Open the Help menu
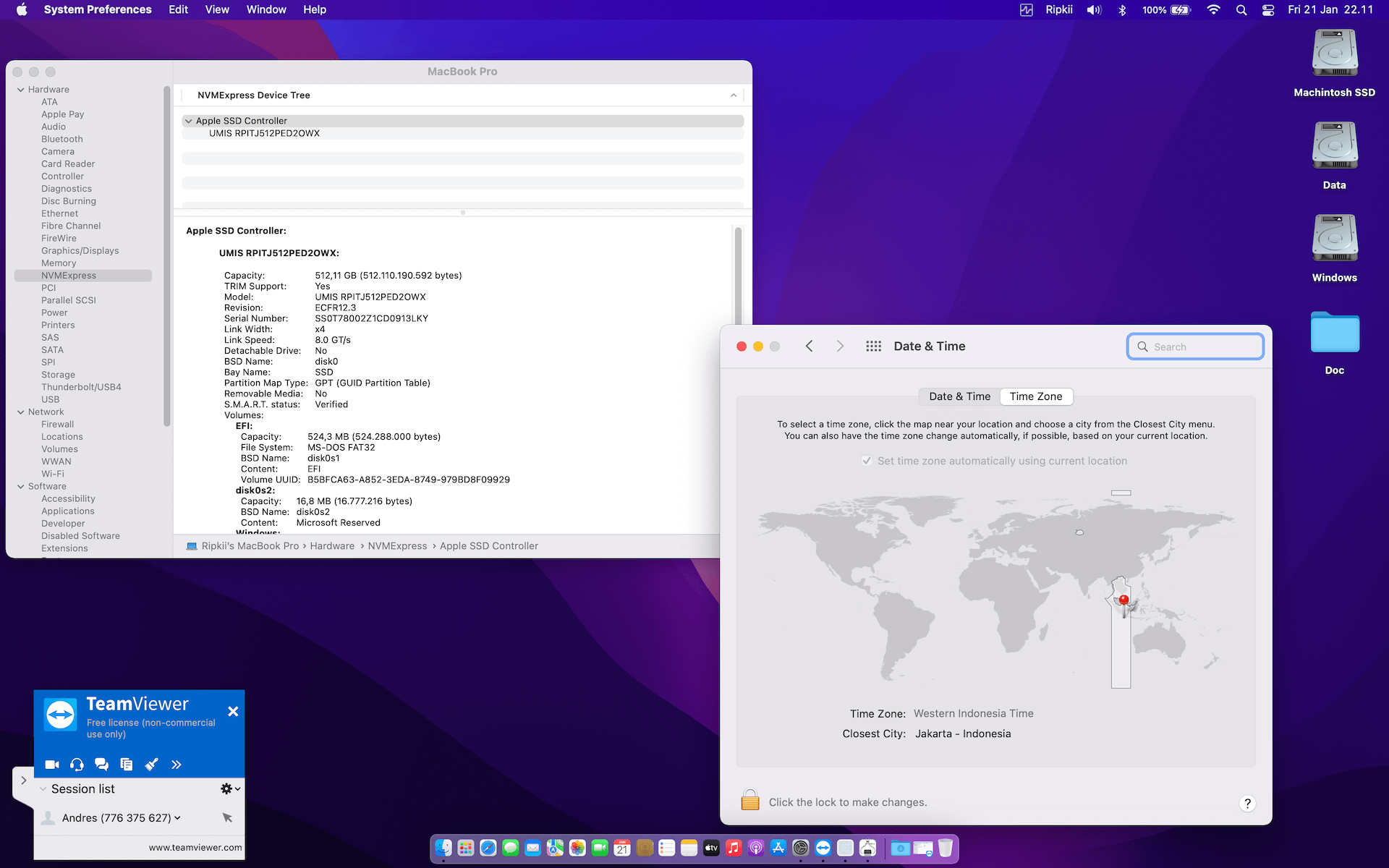1389x868 pixels. pos(315,9)
